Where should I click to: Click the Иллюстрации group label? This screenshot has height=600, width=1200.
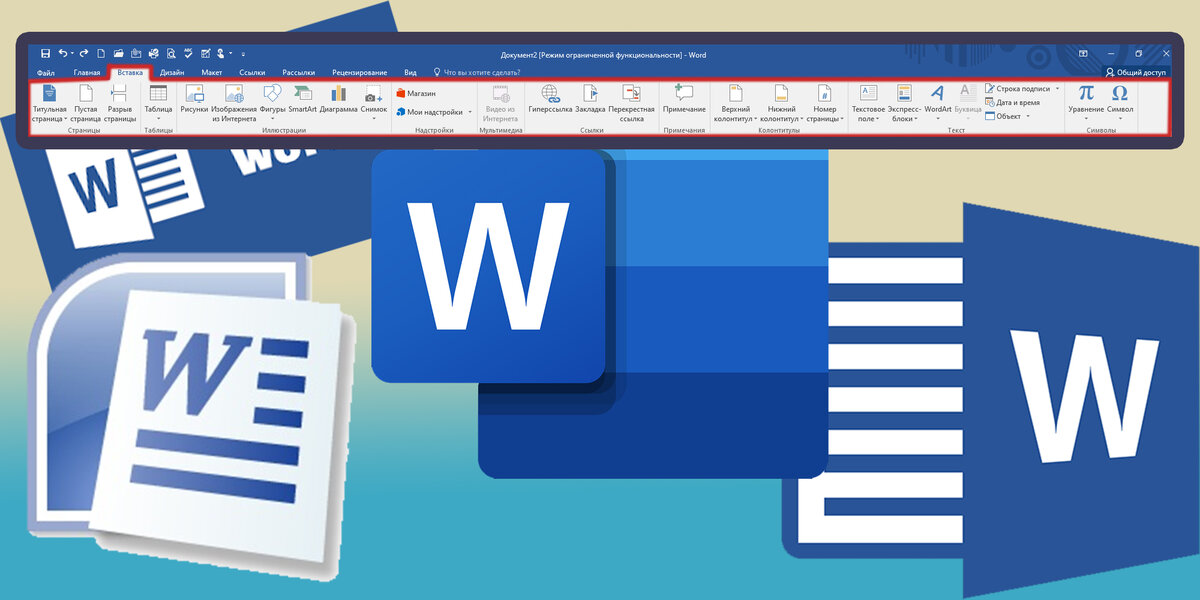point(284,130)
